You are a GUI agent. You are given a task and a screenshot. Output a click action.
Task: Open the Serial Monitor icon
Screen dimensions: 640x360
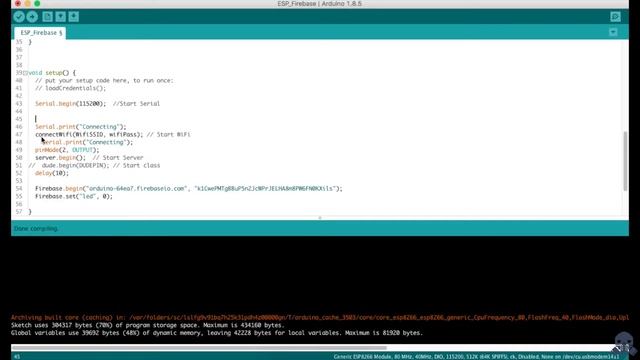click(x=615, y=17)
